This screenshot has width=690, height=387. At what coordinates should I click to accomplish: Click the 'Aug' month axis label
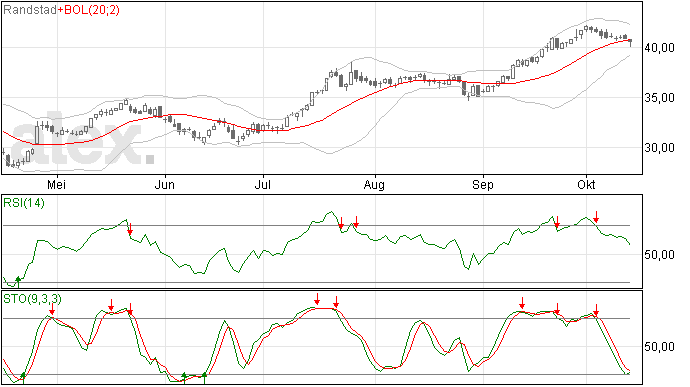(x=374, y=185)
